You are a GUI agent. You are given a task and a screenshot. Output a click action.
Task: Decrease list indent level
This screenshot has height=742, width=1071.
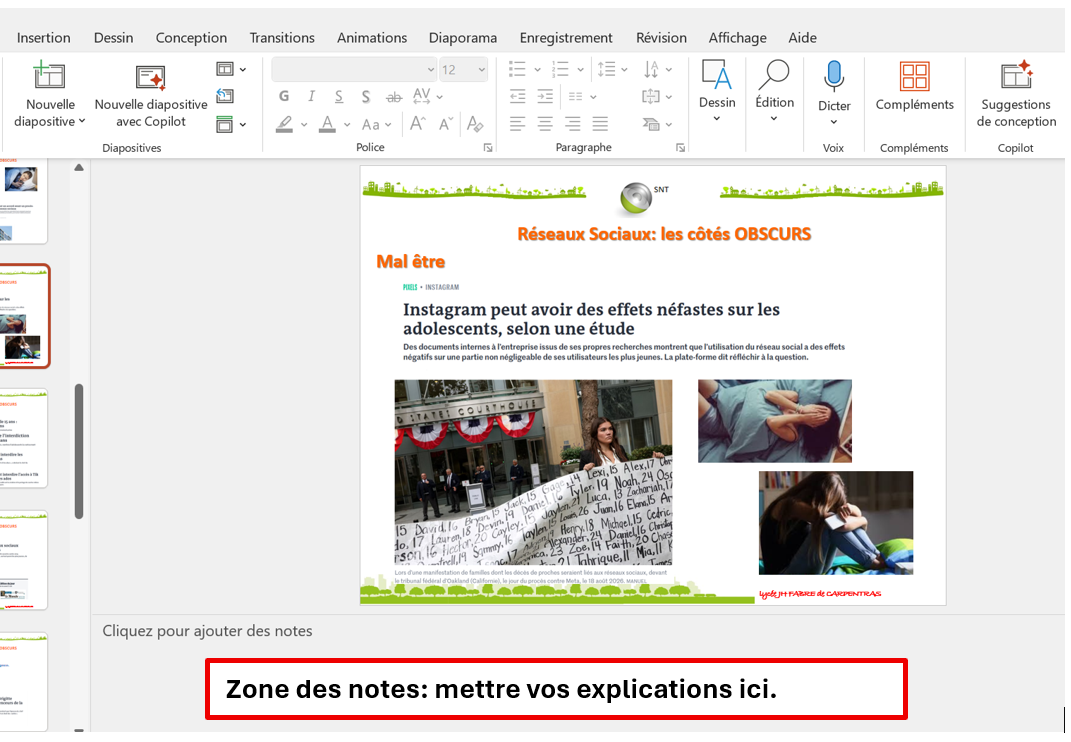(518, 96)
